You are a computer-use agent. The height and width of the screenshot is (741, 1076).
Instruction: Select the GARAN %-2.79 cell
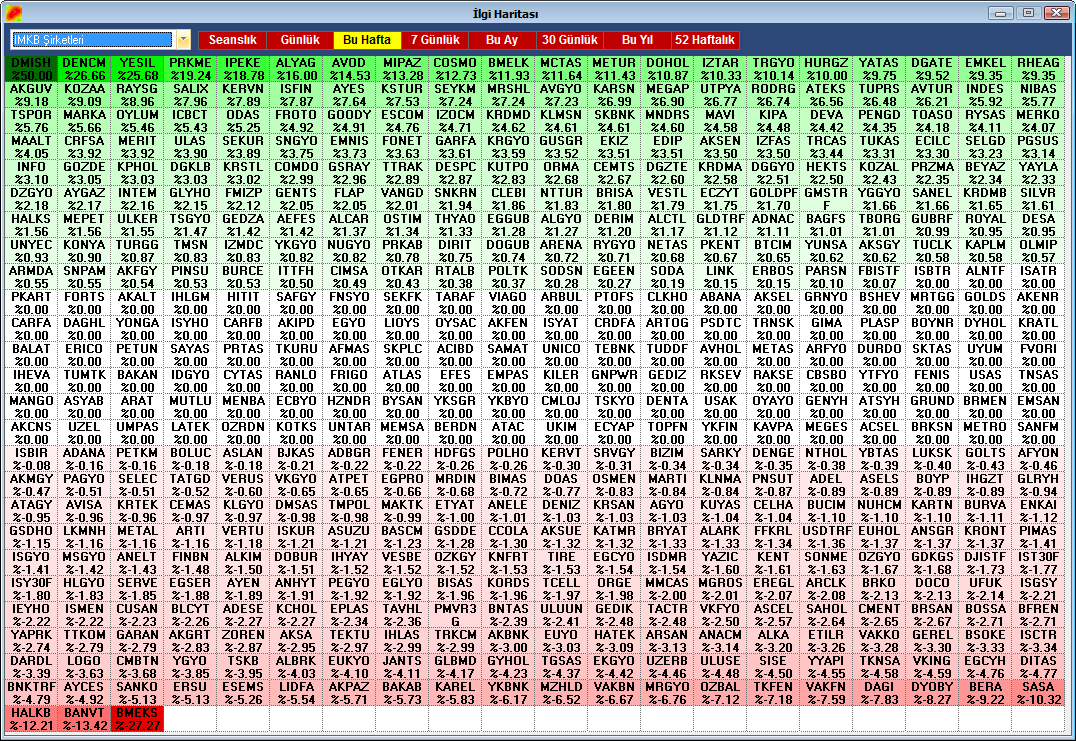coord(137,641)
